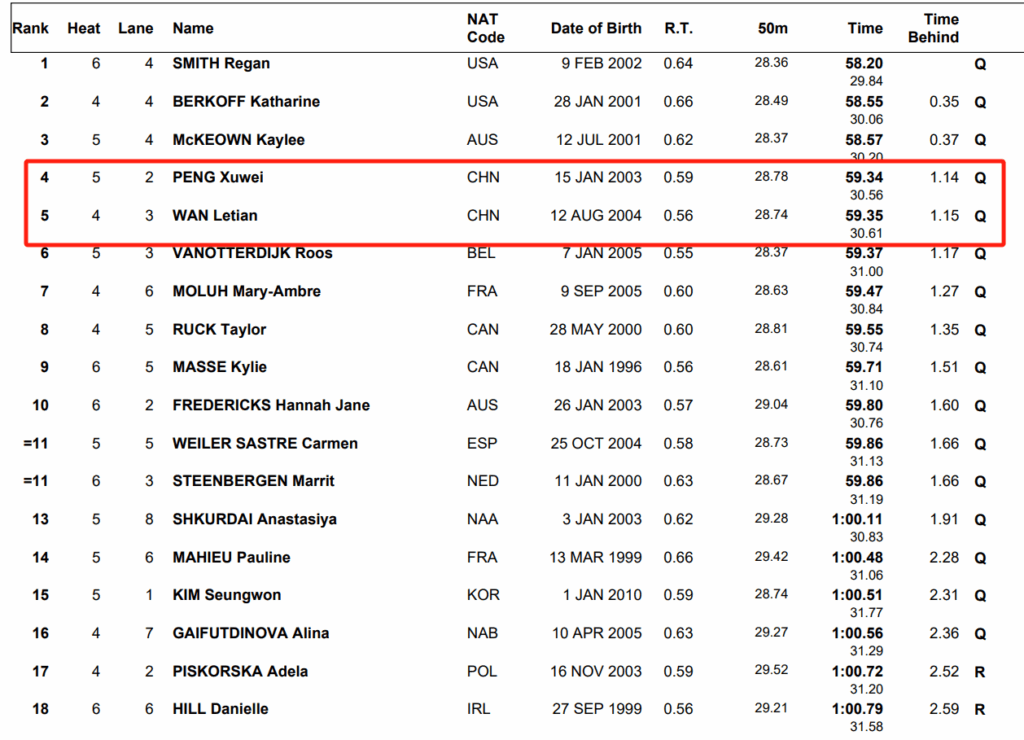
Task: Click the Lane column header
Action: tap(136, 28)
